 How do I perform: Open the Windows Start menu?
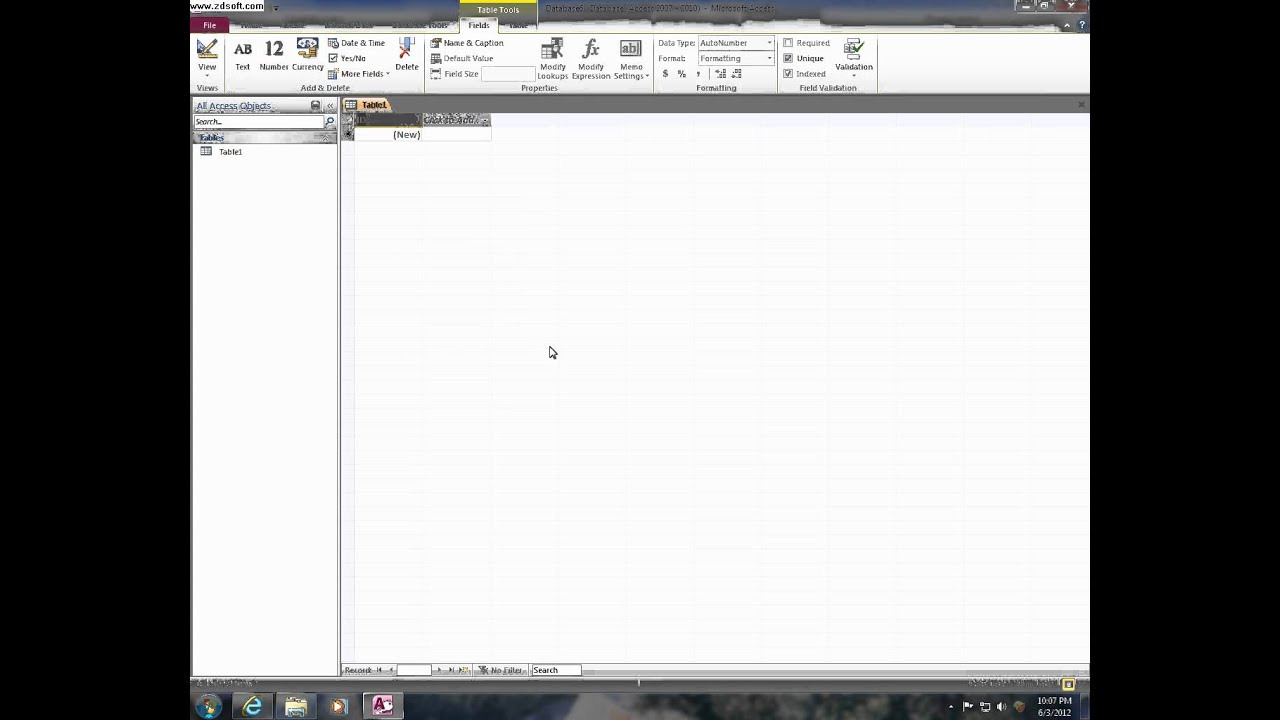[x=208, y=707]
